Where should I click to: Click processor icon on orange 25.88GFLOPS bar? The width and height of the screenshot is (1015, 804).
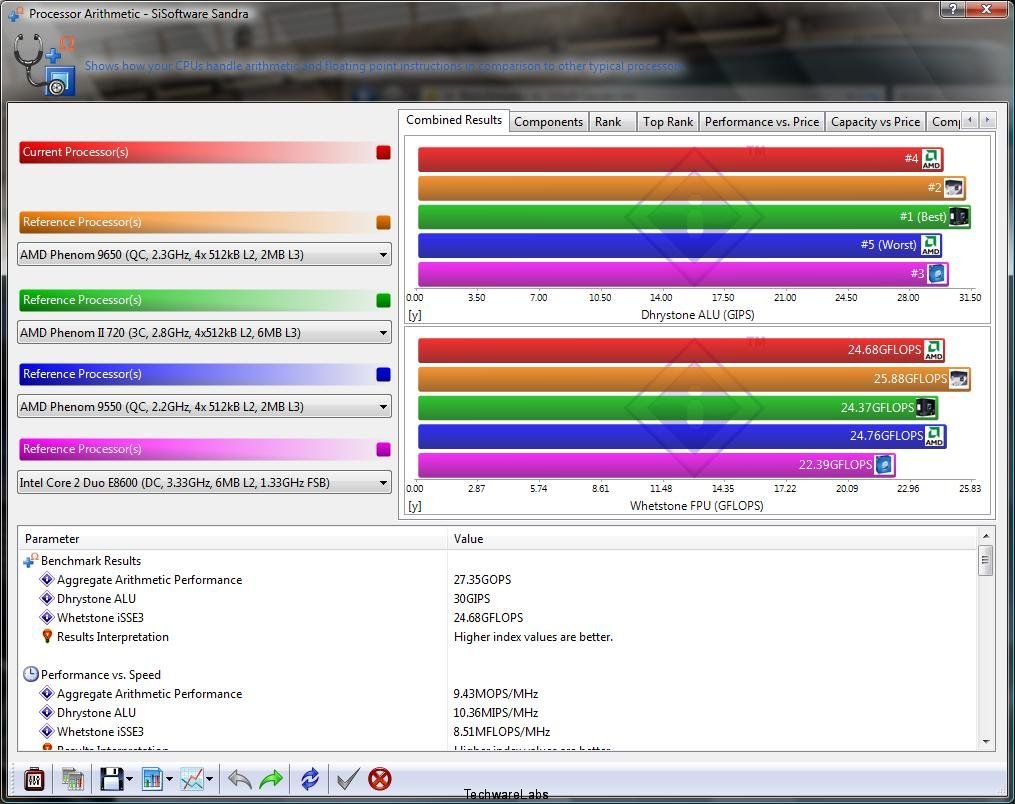959,379
